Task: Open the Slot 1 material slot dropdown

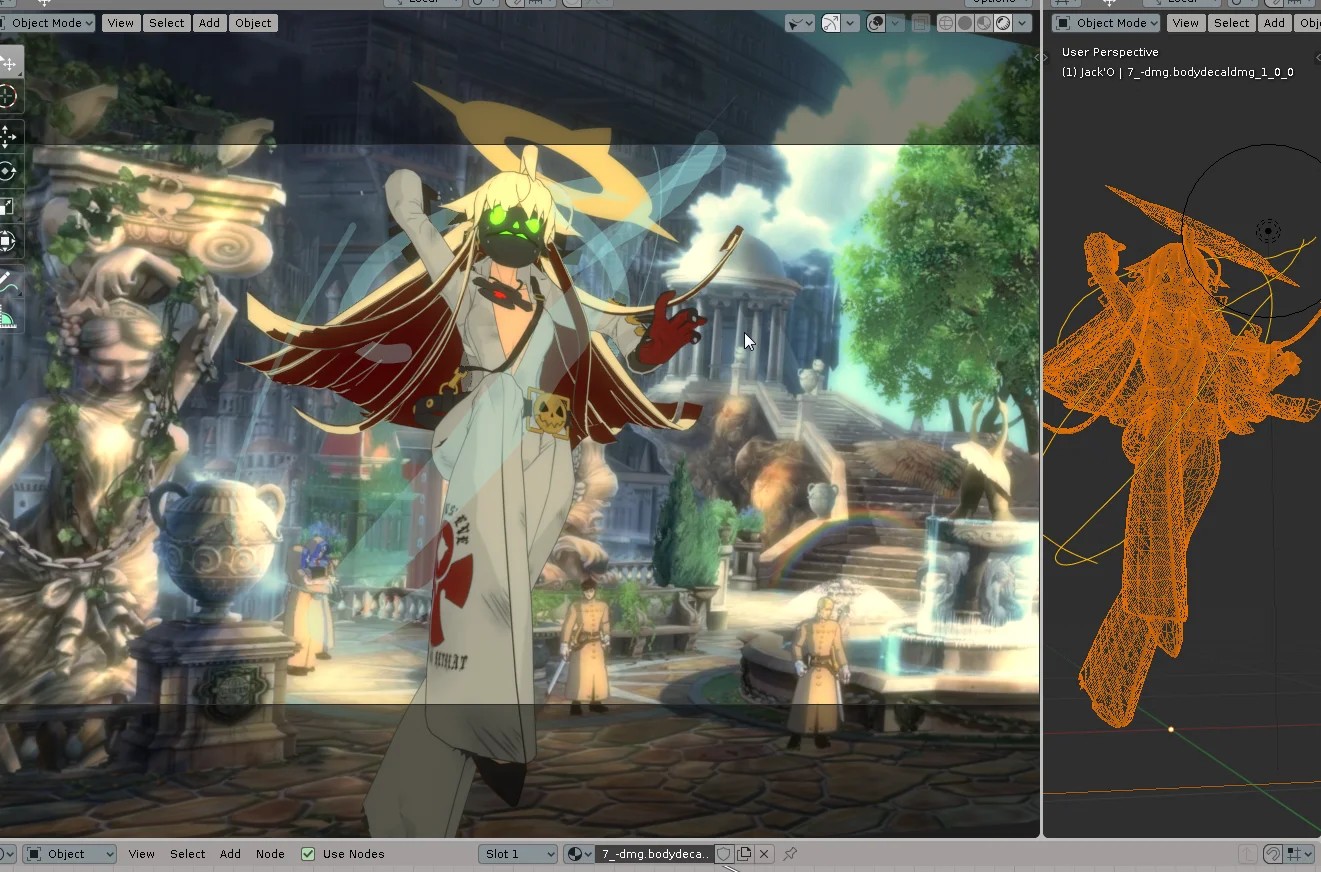Action: (x=518, y=854)
